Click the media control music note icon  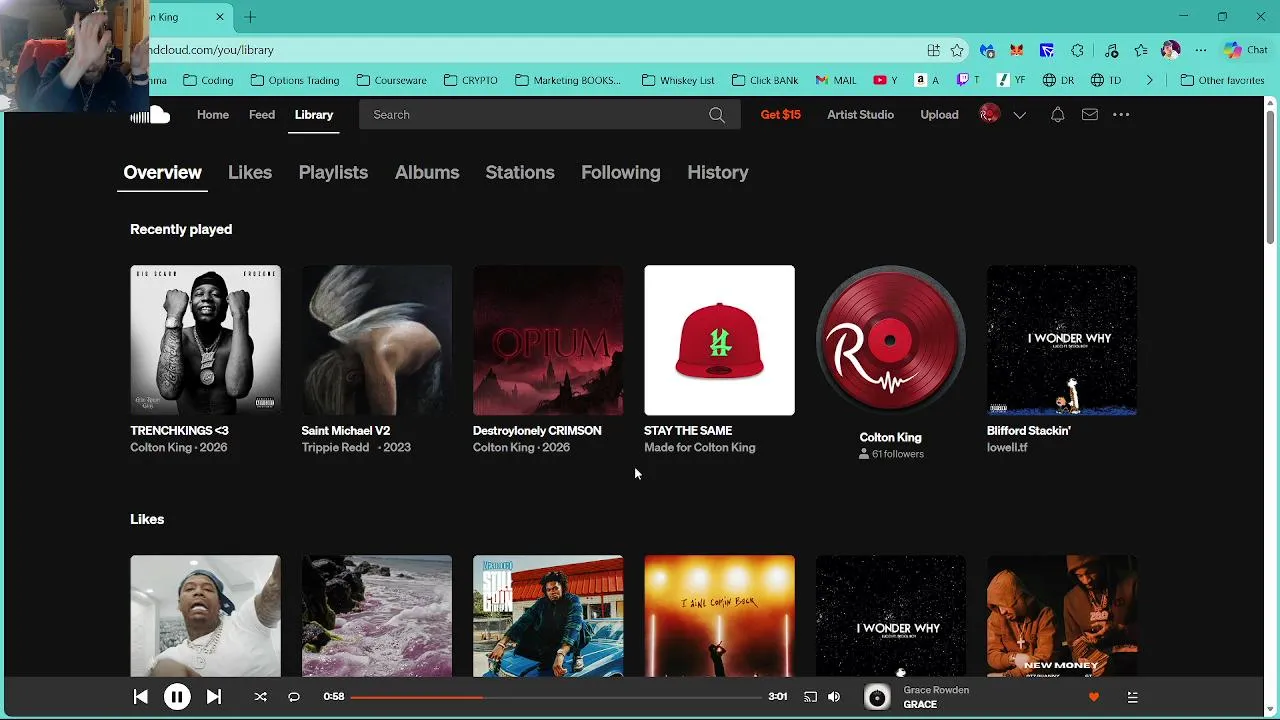point(1111,50)
